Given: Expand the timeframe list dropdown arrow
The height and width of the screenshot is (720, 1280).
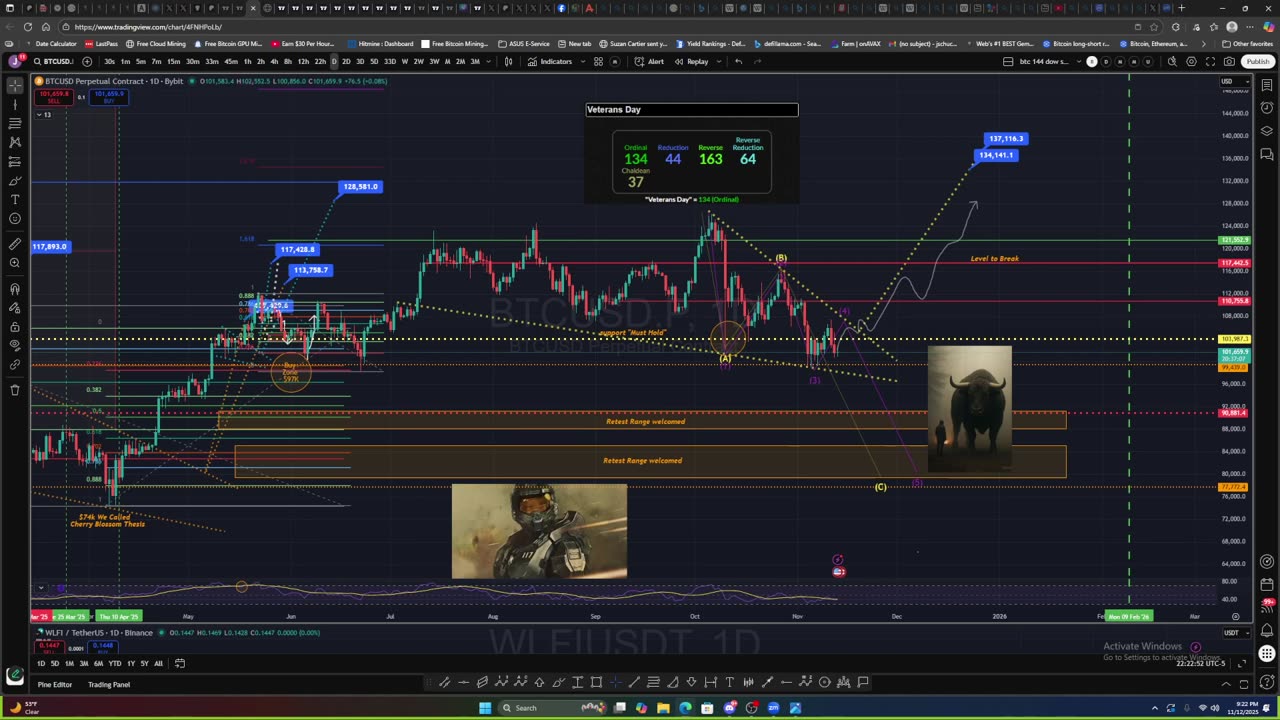Looking at the screenshot, I should coord(489,61).
